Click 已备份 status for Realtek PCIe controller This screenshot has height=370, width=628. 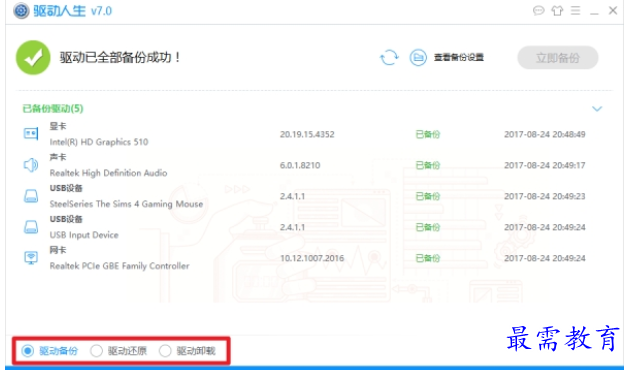(x=428, y=258)
